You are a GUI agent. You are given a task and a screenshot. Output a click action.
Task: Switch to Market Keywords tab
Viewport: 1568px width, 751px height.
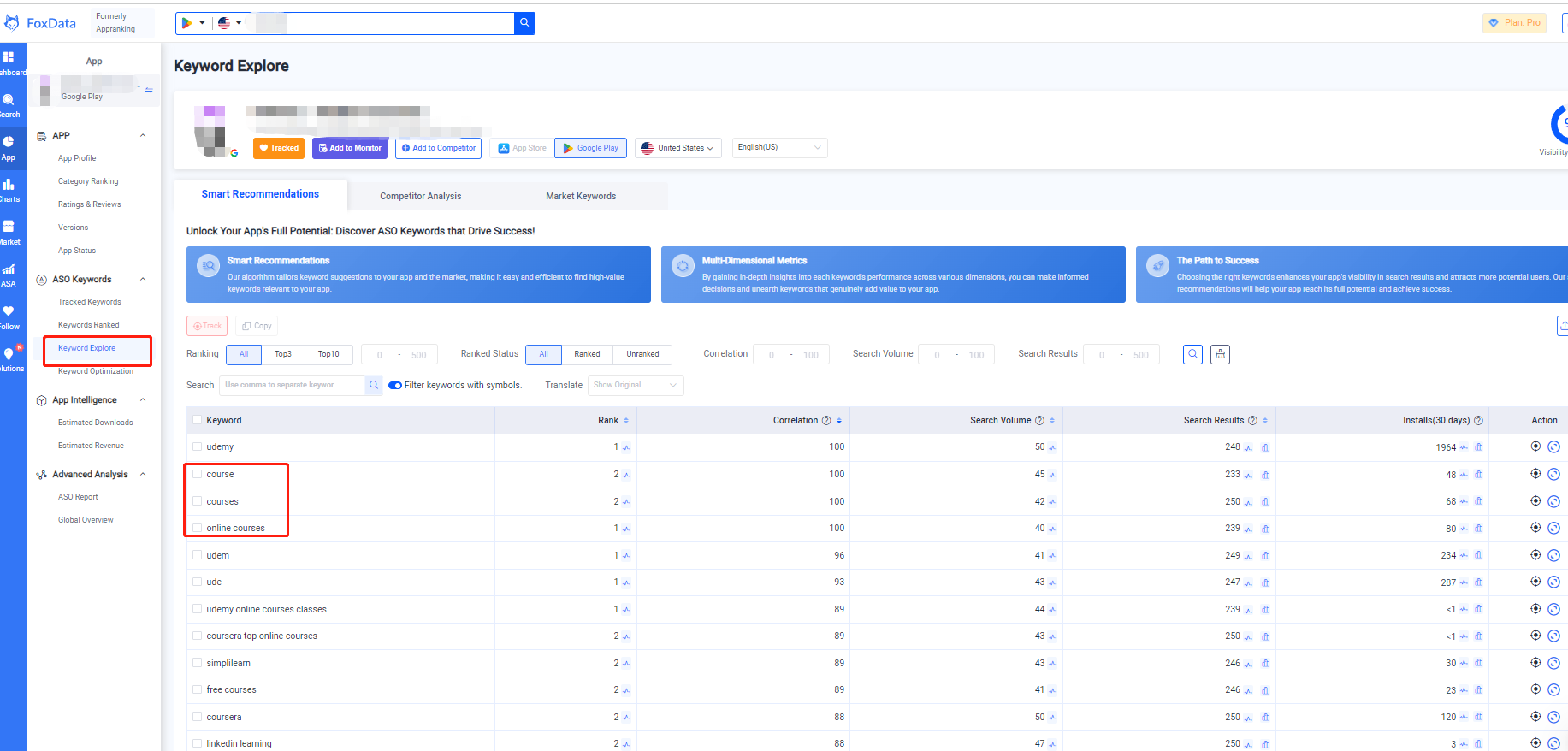coord(581,196)
